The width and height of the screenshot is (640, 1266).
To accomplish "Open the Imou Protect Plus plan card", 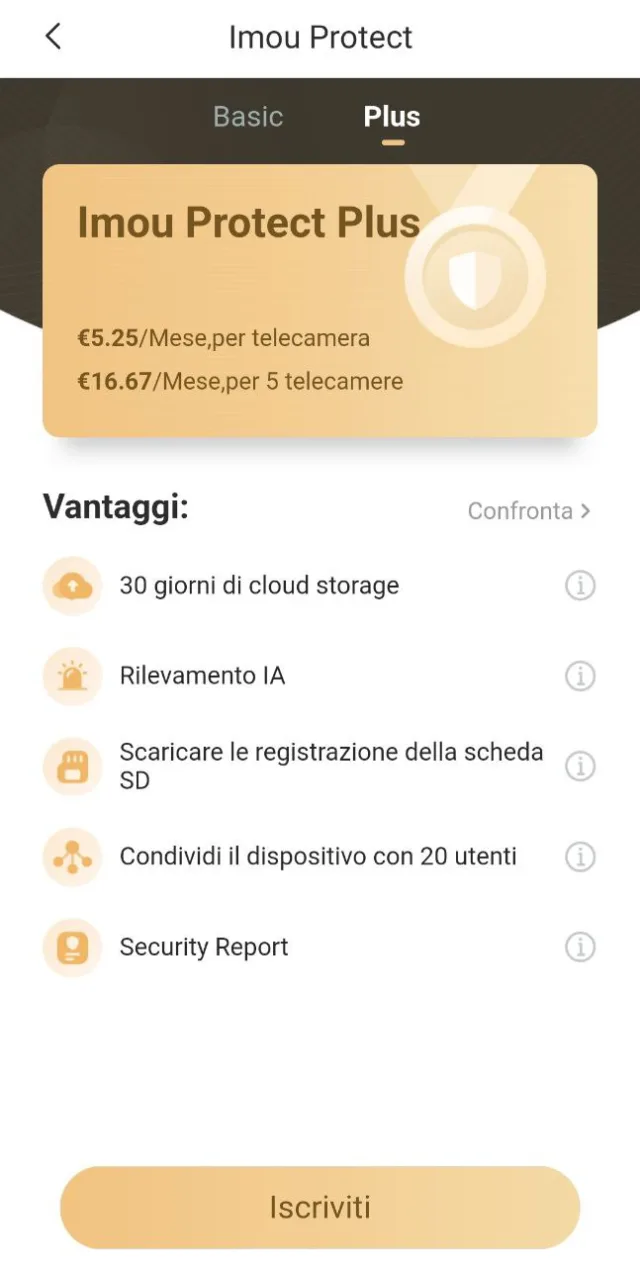I will coord(320,300).
